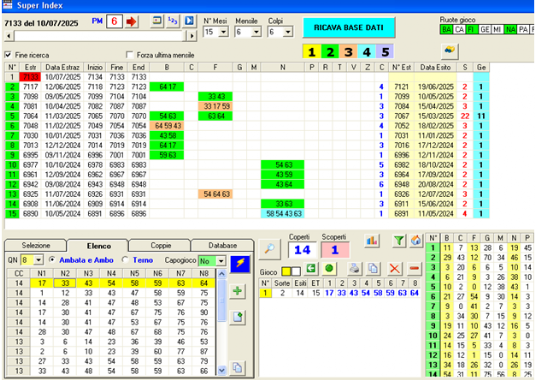Click the Coperti value box 14

(x=302, y=250)
